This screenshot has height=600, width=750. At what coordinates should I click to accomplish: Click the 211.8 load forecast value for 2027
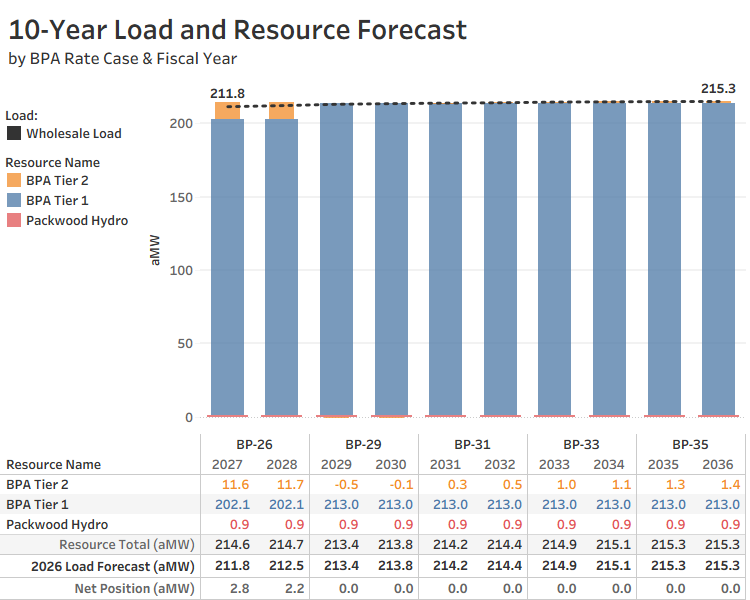[x=232, y=566]
